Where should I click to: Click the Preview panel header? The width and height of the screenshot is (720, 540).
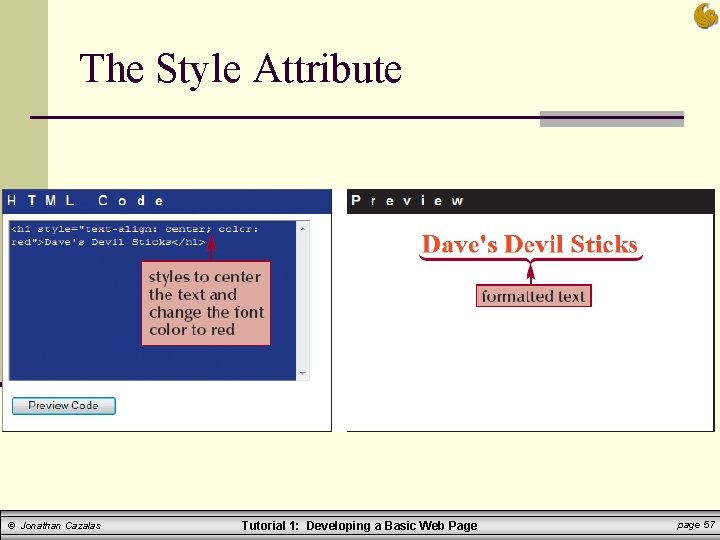click(531, 201)
